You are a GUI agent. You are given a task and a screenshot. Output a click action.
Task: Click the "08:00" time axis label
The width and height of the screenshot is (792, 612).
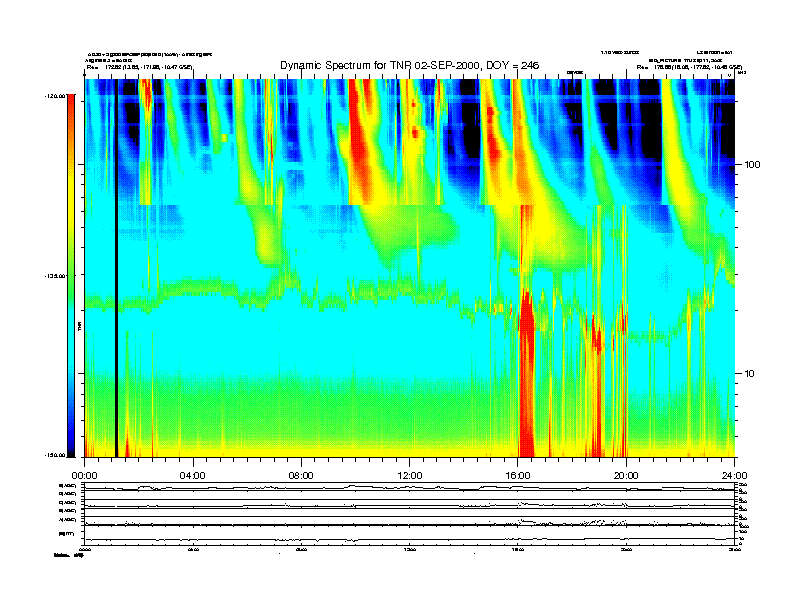pos(301,476)
